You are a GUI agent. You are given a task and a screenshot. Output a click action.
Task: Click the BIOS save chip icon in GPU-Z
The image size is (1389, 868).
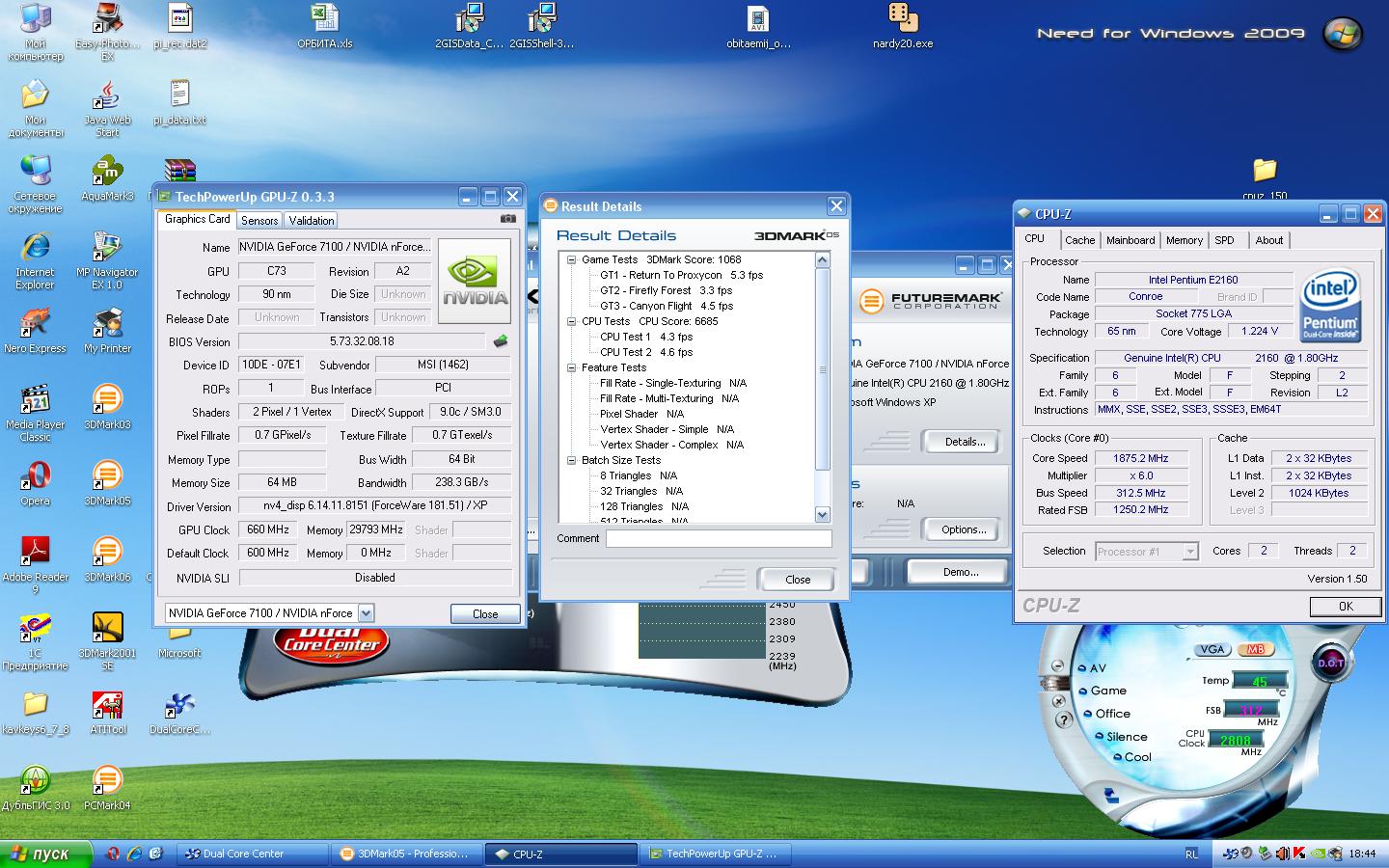point(500,341)
